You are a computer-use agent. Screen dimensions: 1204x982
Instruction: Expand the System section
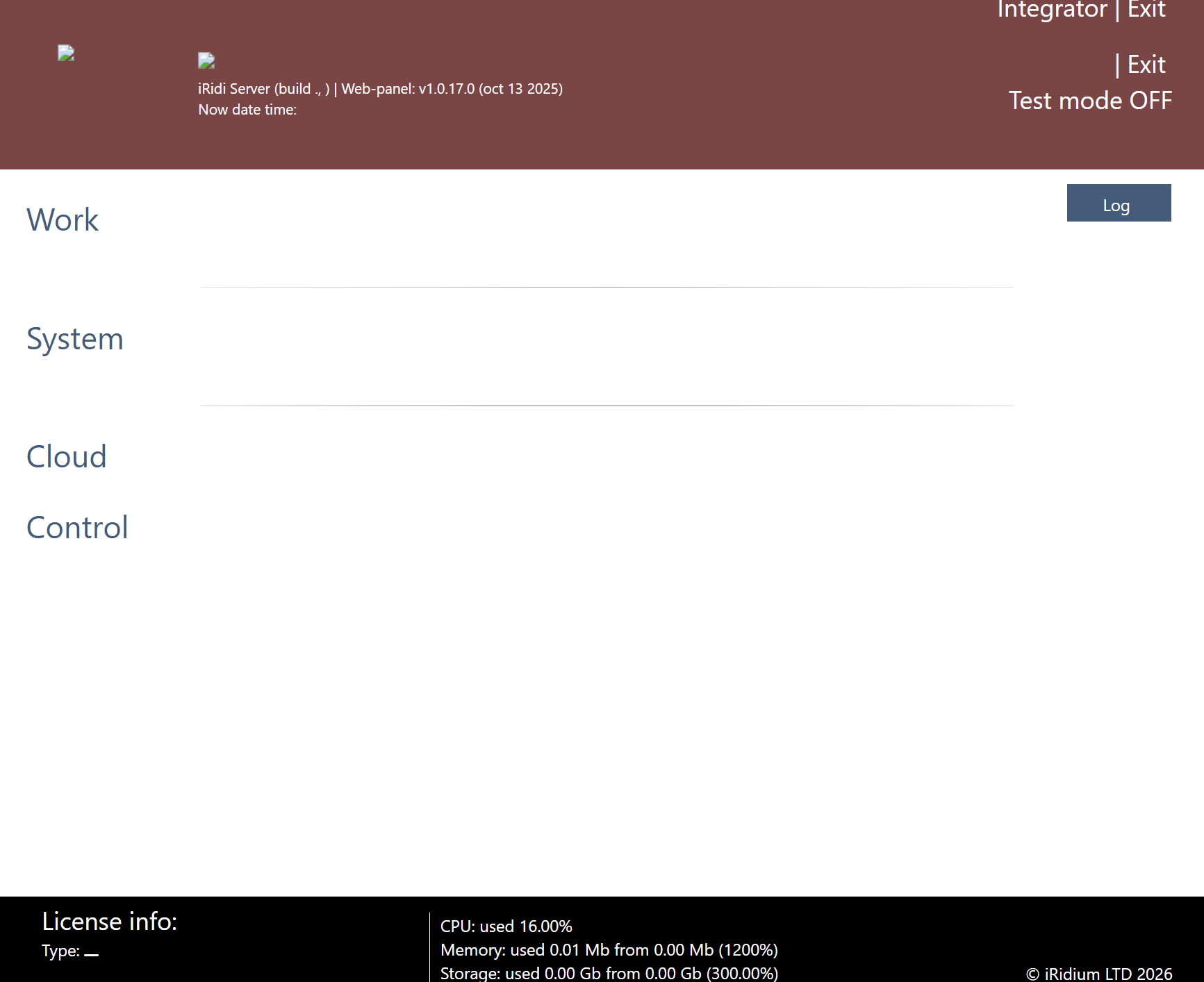tap(75, 339)
